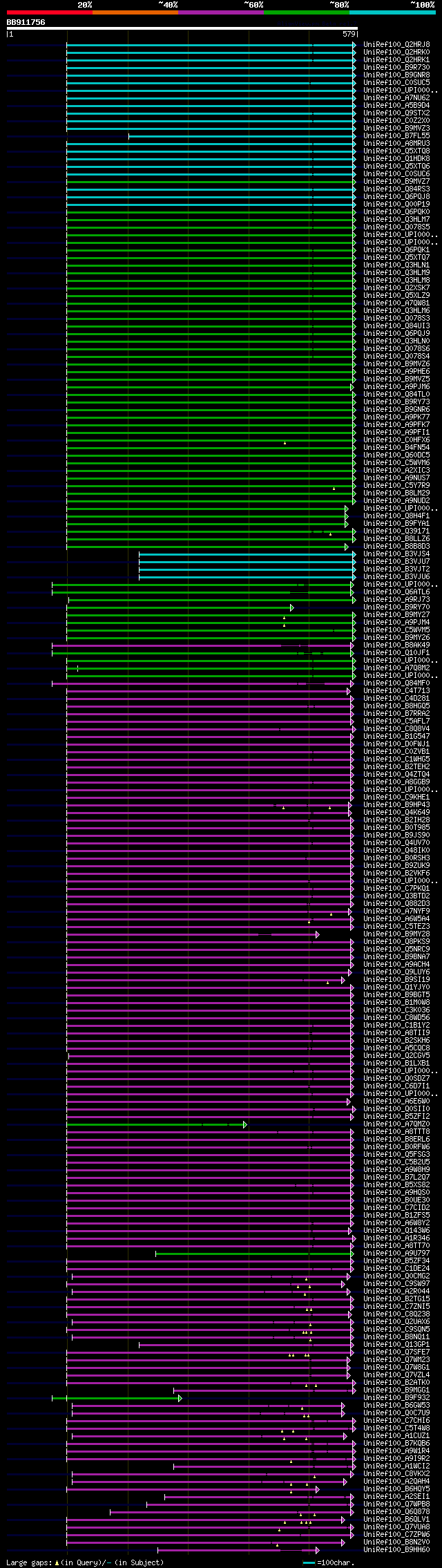Click the red ~20% identity legend segment
442x1568 pixels.
pos(49,12)
